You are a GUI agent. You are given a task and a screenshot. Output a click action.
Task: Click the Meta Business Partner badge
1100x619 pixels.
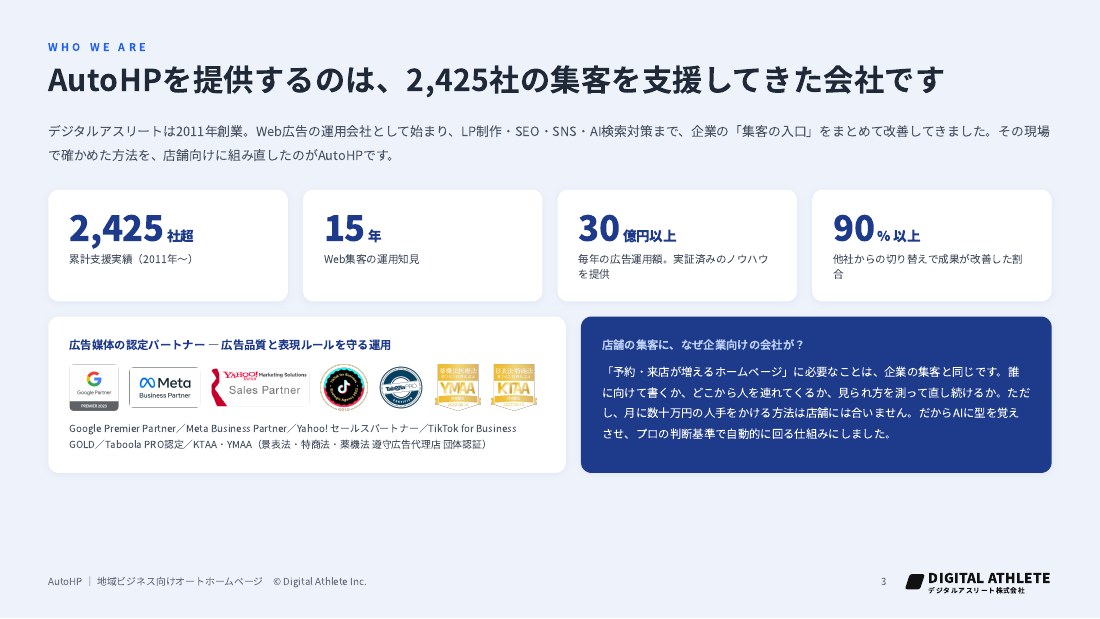(165, 387)
